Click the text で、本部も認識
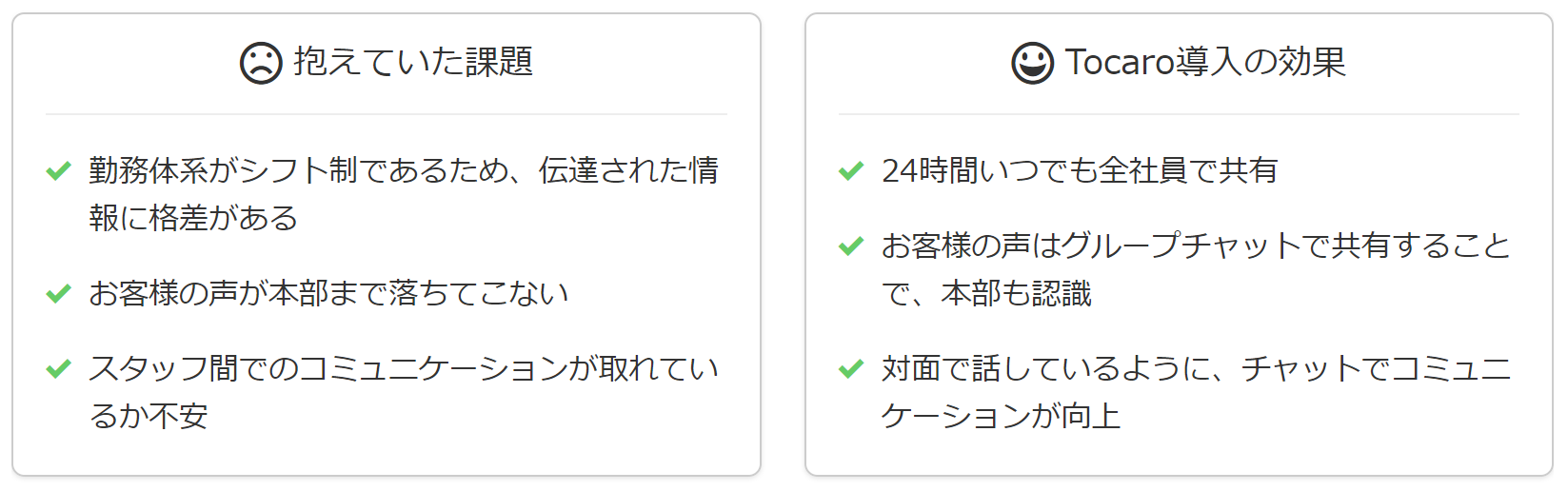Viewport: 1568px width, 491px height. (986, 293)
